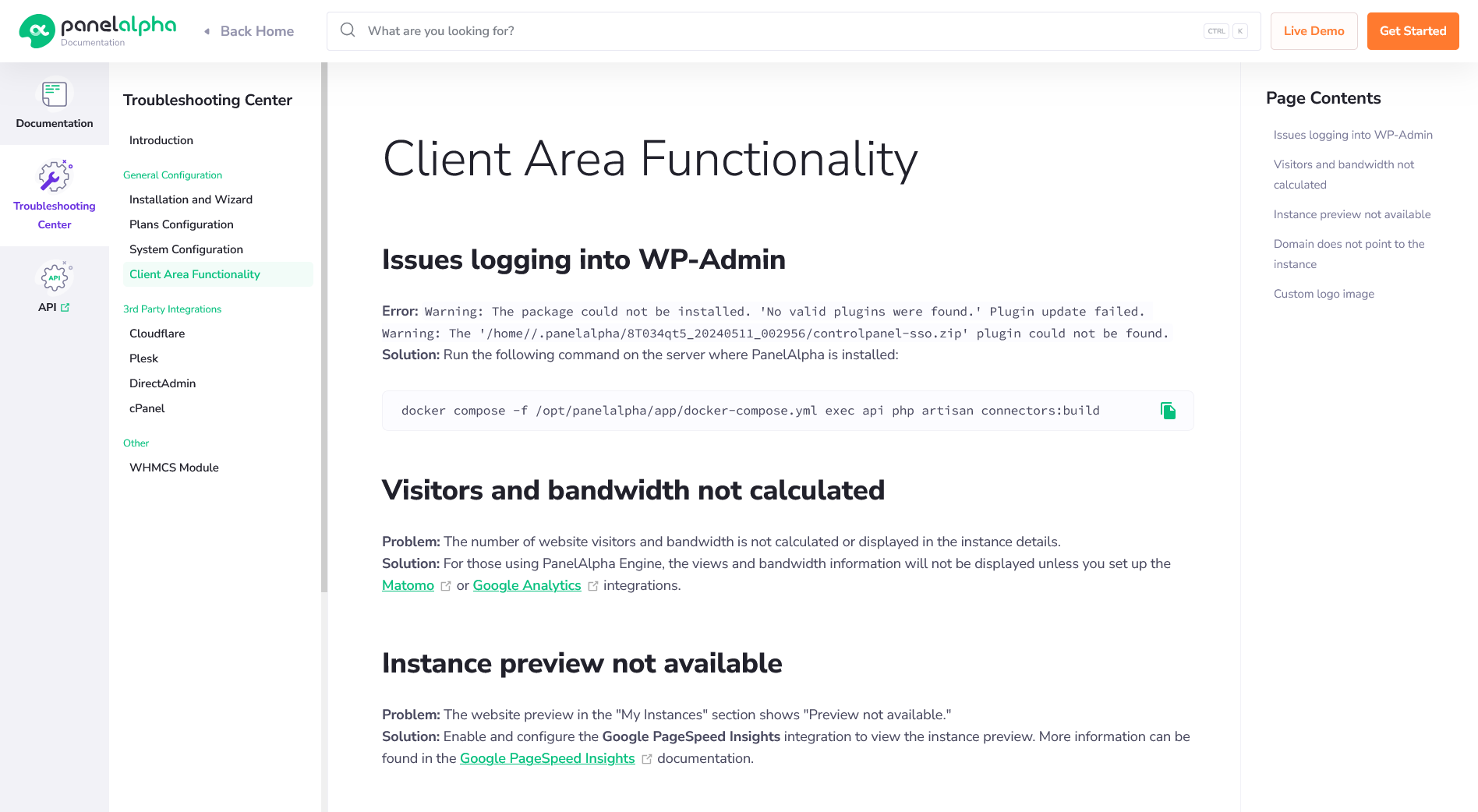Click external link icon after Google PageSpeed Insights

point(647,759)
